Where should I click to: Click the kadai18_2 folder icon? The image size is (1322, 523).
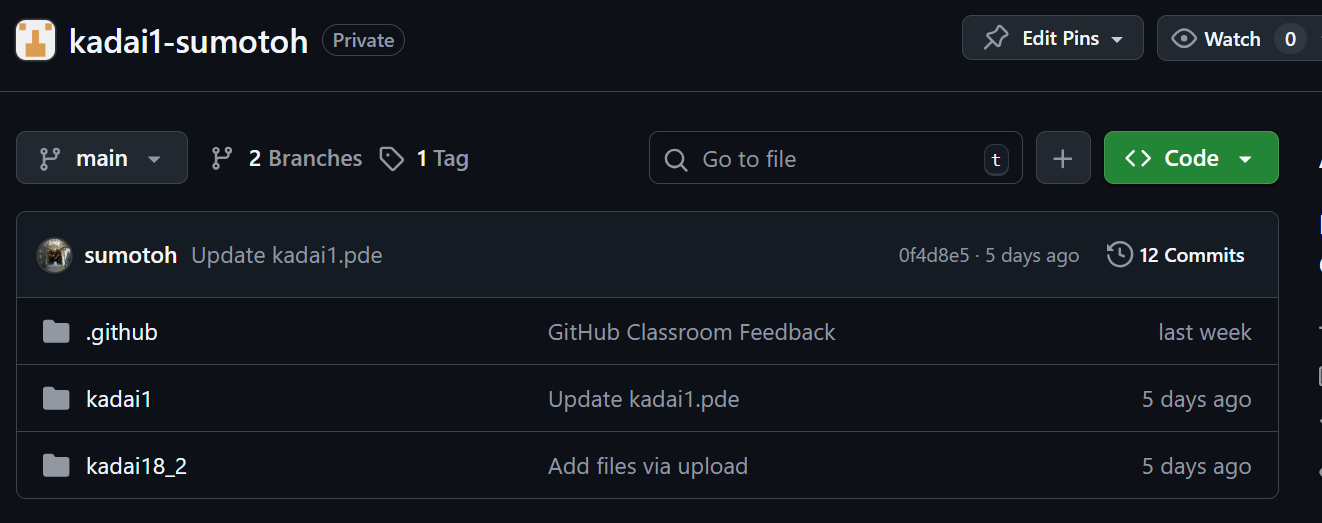pyautogui.click(x=56, y=466)
